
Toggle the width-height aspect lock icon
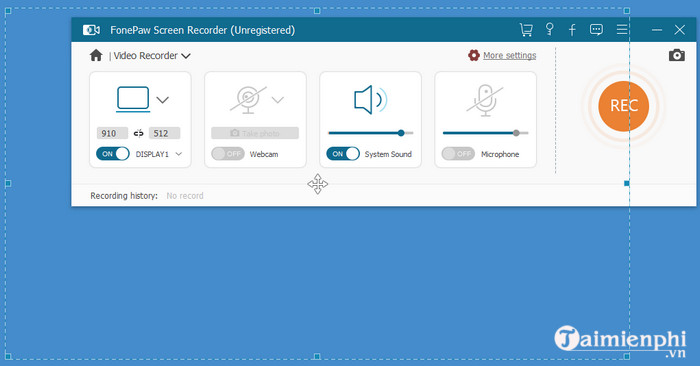[x=138, y=133]
